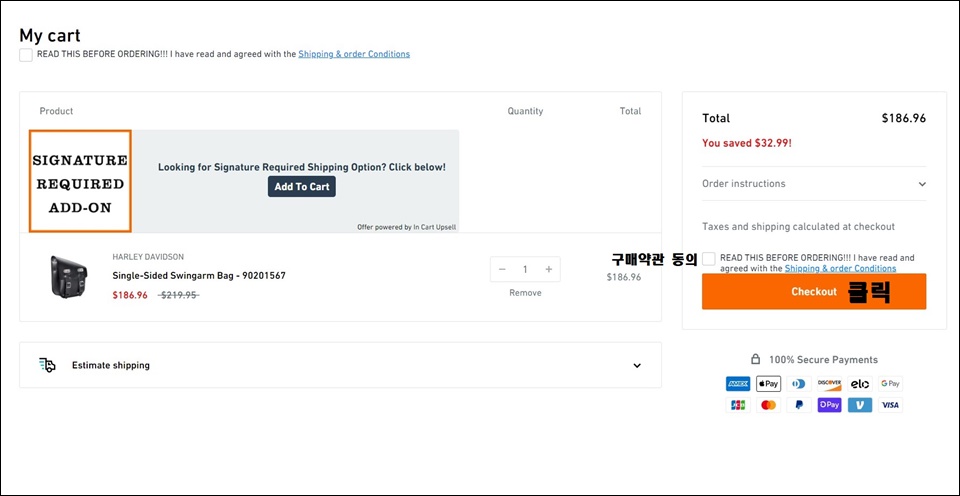Image resolution: width=960 pixels, height=496 pixels.
Task: Open the Single-Sided Swingarm Bag product title
Action: point(199,276)
